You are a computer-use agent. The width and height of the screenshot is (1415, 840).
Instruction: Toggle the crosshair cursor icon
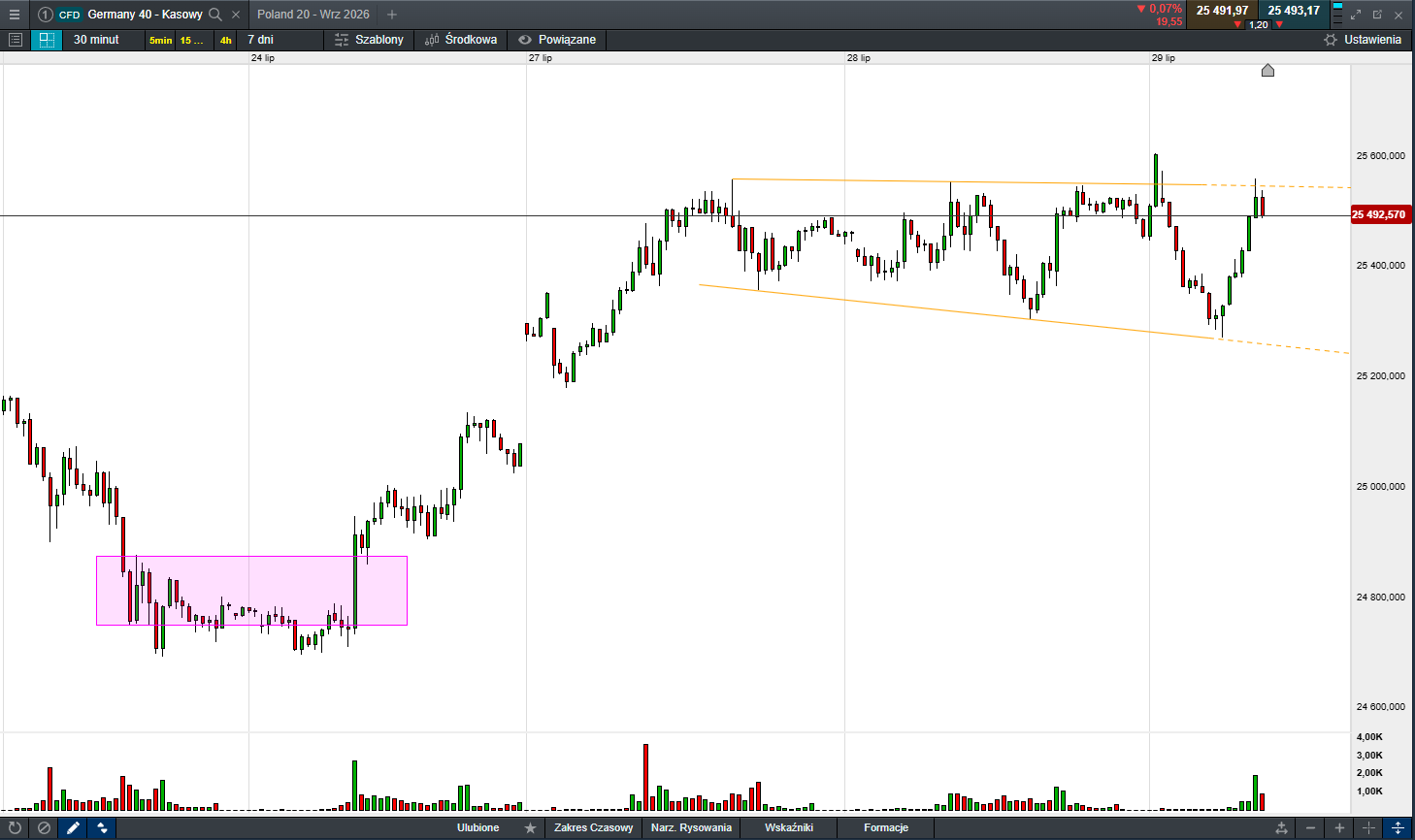point(1368,827)
